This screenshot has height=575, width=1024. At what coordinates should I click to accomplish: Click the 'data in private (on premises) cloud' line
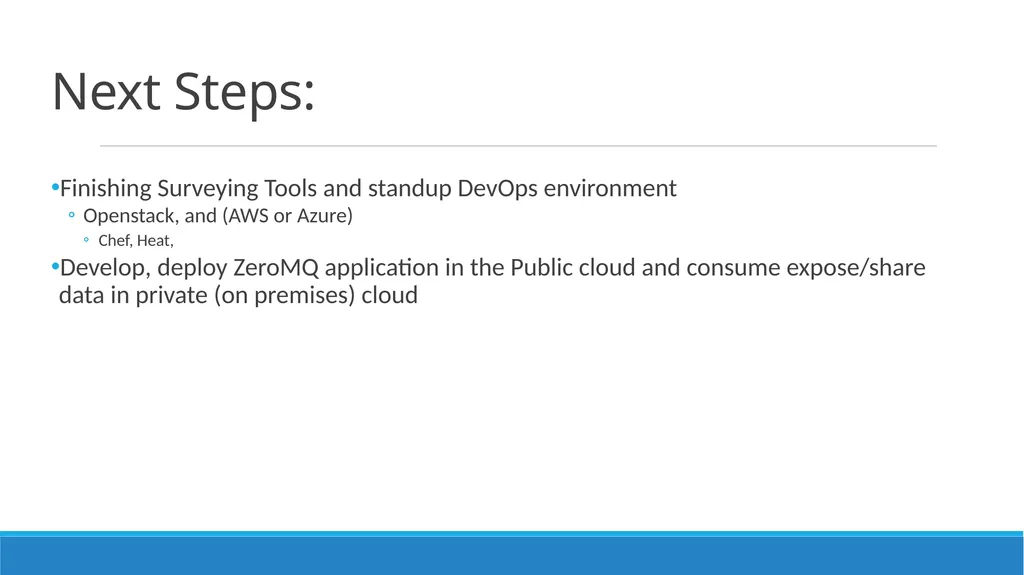pyautogui.click(x=238, y=295)
